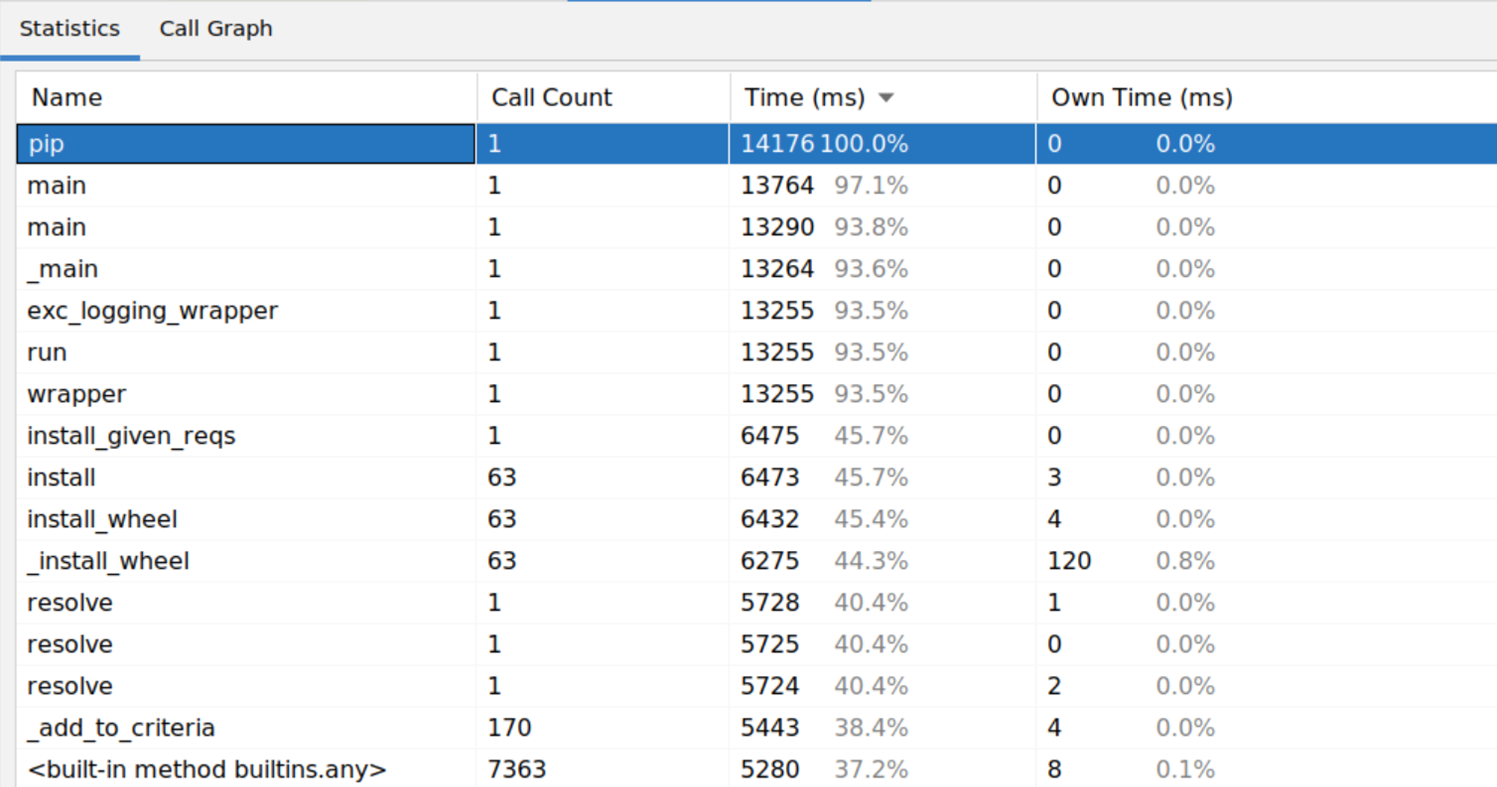1497x787 pixels.
Task: Sort the table by Own Time (ms)
Action: [x=1141, y=97]
